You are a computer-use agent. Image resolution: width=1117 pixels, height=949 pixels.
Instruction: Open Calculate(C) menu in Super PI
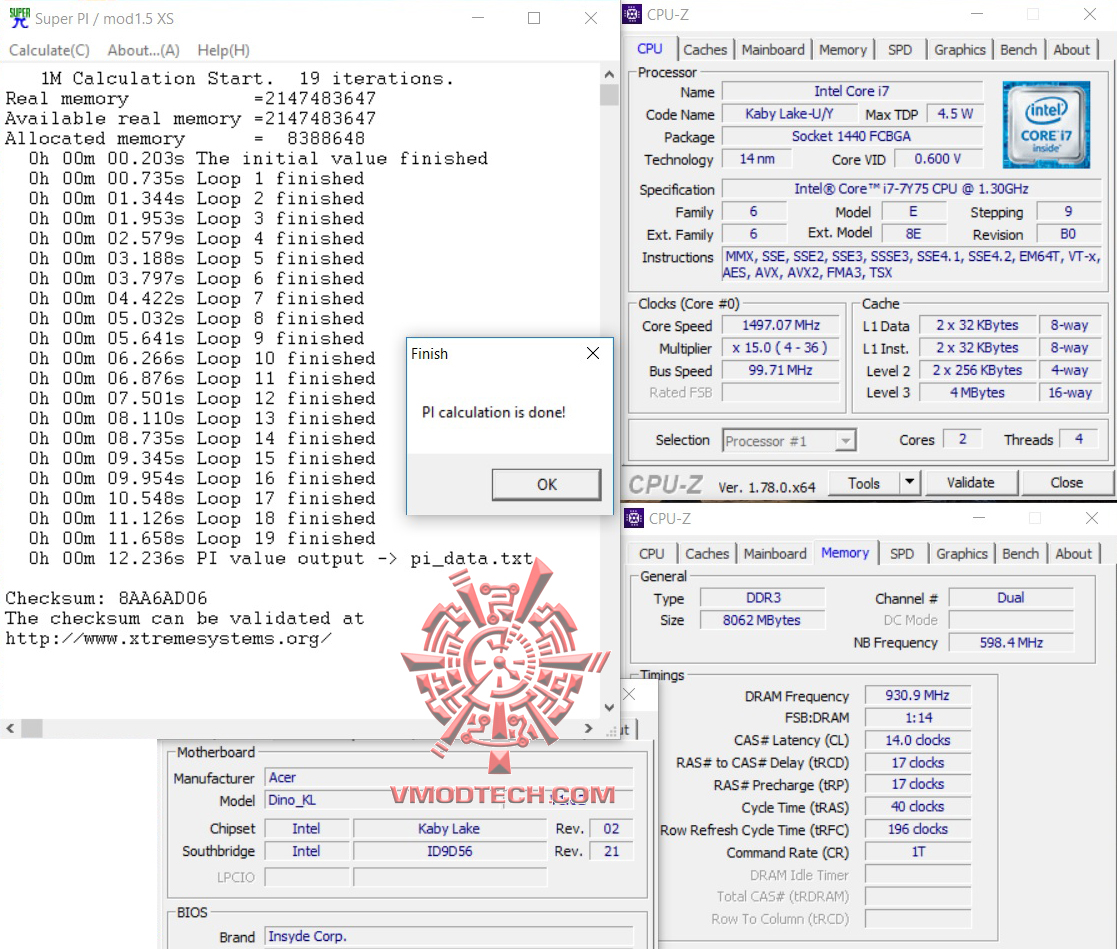coord(49,50)
